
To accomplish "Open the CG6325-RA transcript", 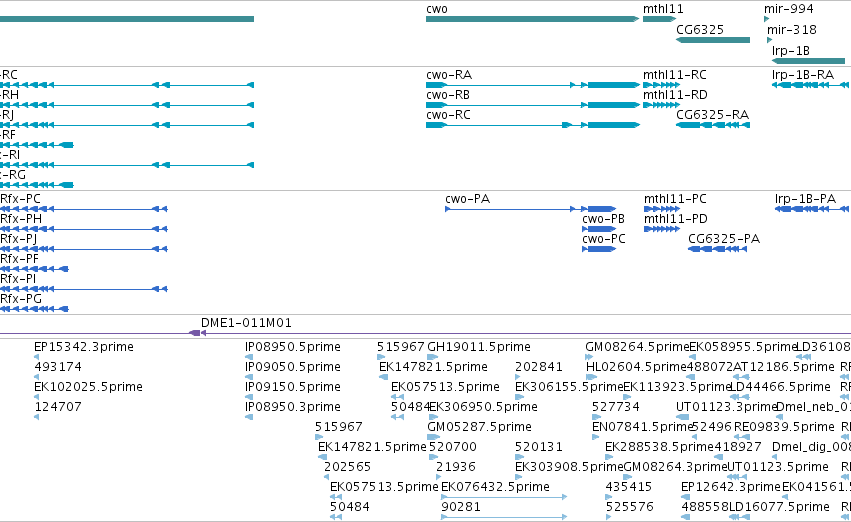I will [713, 125].
